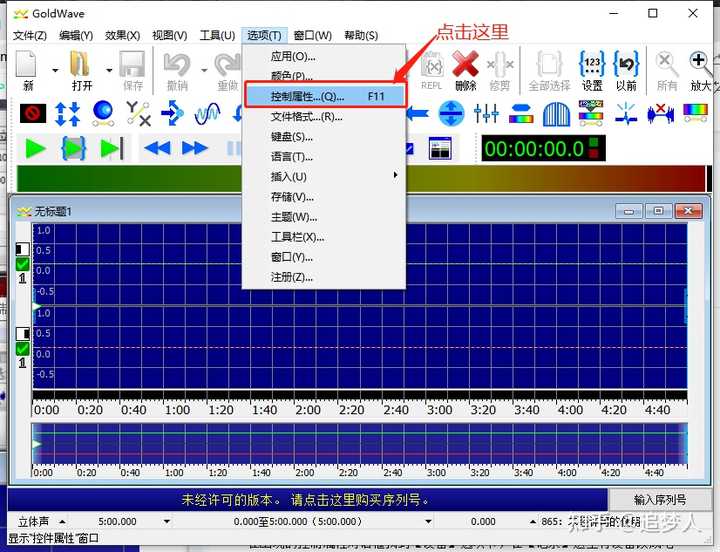Select 工具栏(X)... menu entry
720x552 pixels.
324,237
